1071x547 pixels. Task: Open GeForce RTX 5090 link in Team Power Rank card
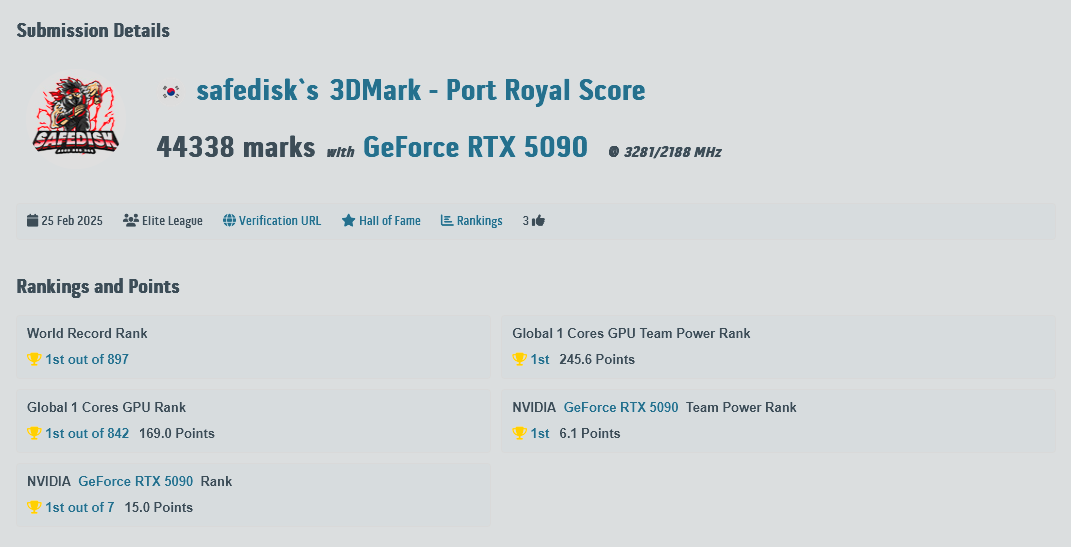621,407
